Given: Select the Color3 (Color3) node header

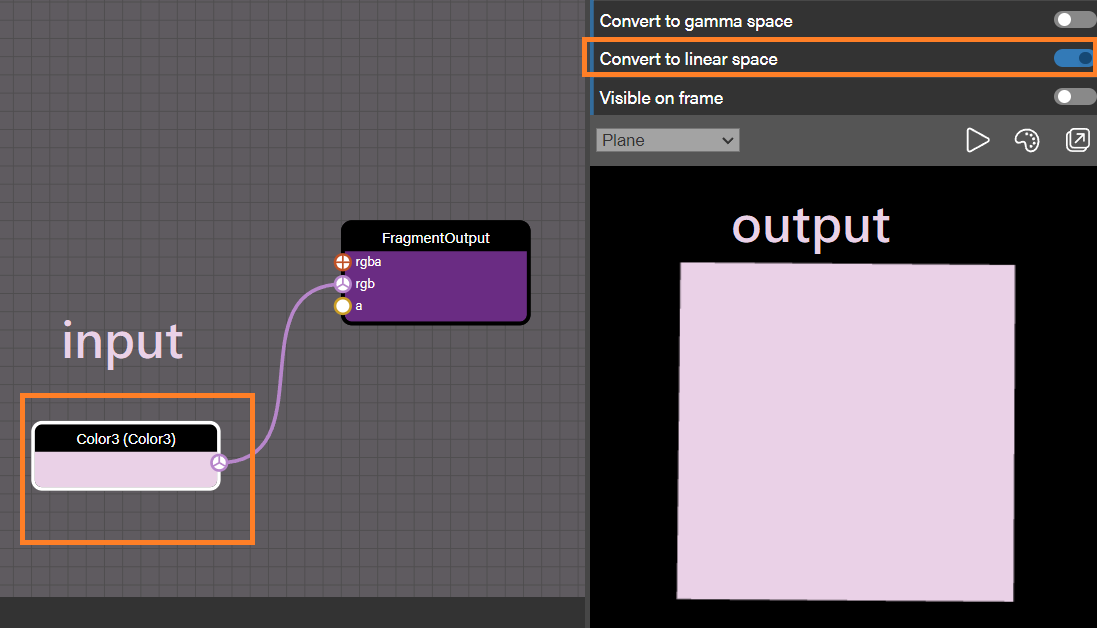Looking at the screenshot, I should (x=126, y=438).
